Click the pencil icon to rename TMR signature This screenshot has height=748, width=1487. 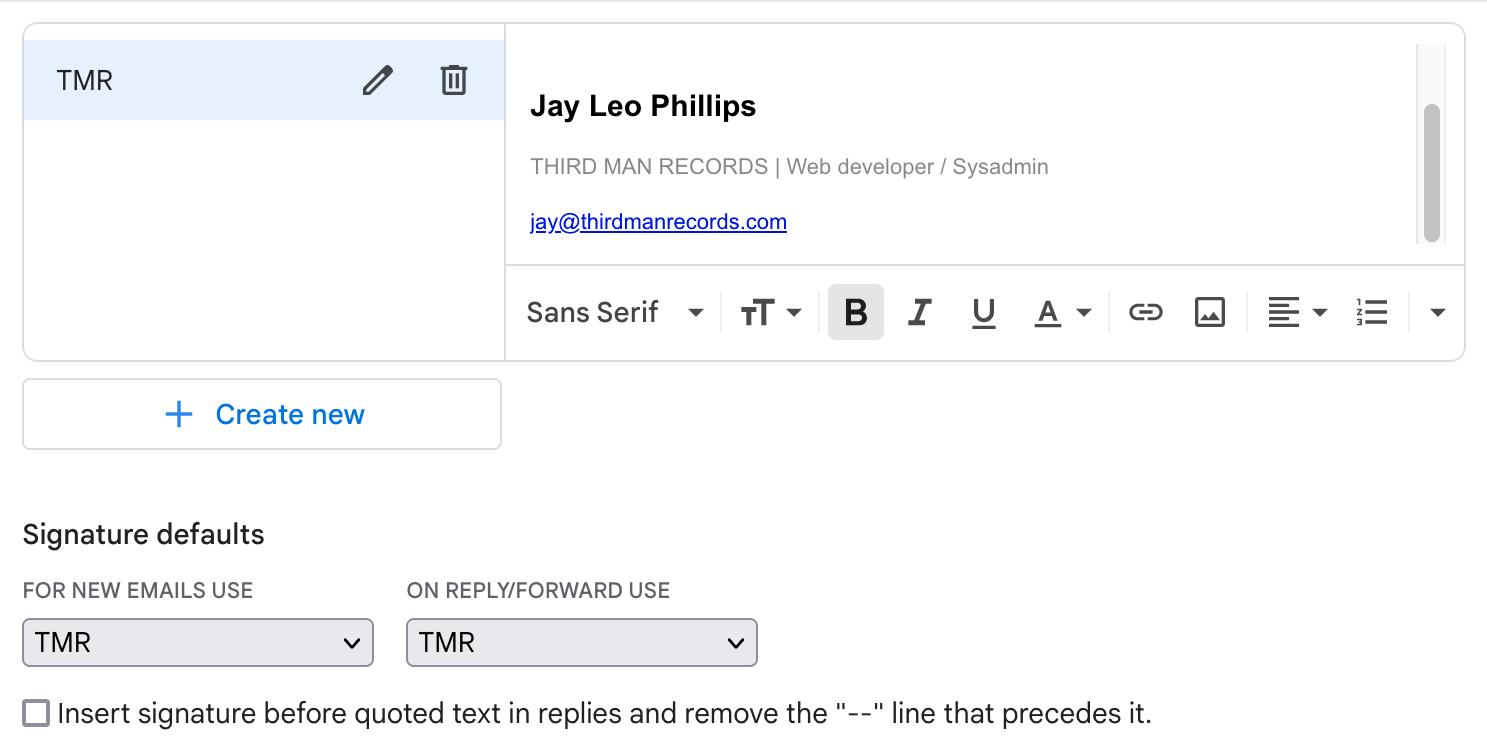(x=377, y=80)
